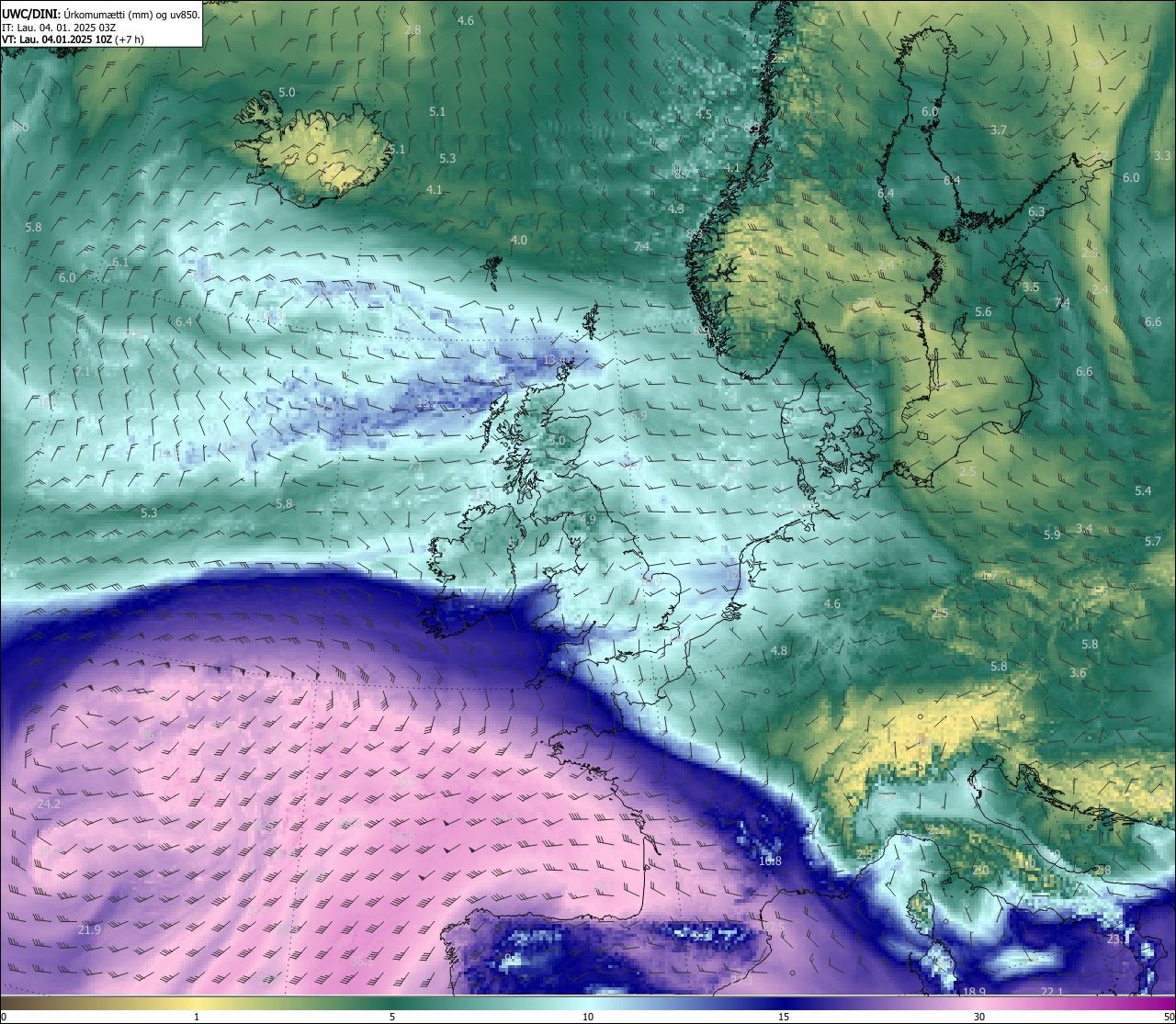Click the '10' label on the colour scale
The height and width of the screenshot is (1024, 1176).
click(588, 1017)
